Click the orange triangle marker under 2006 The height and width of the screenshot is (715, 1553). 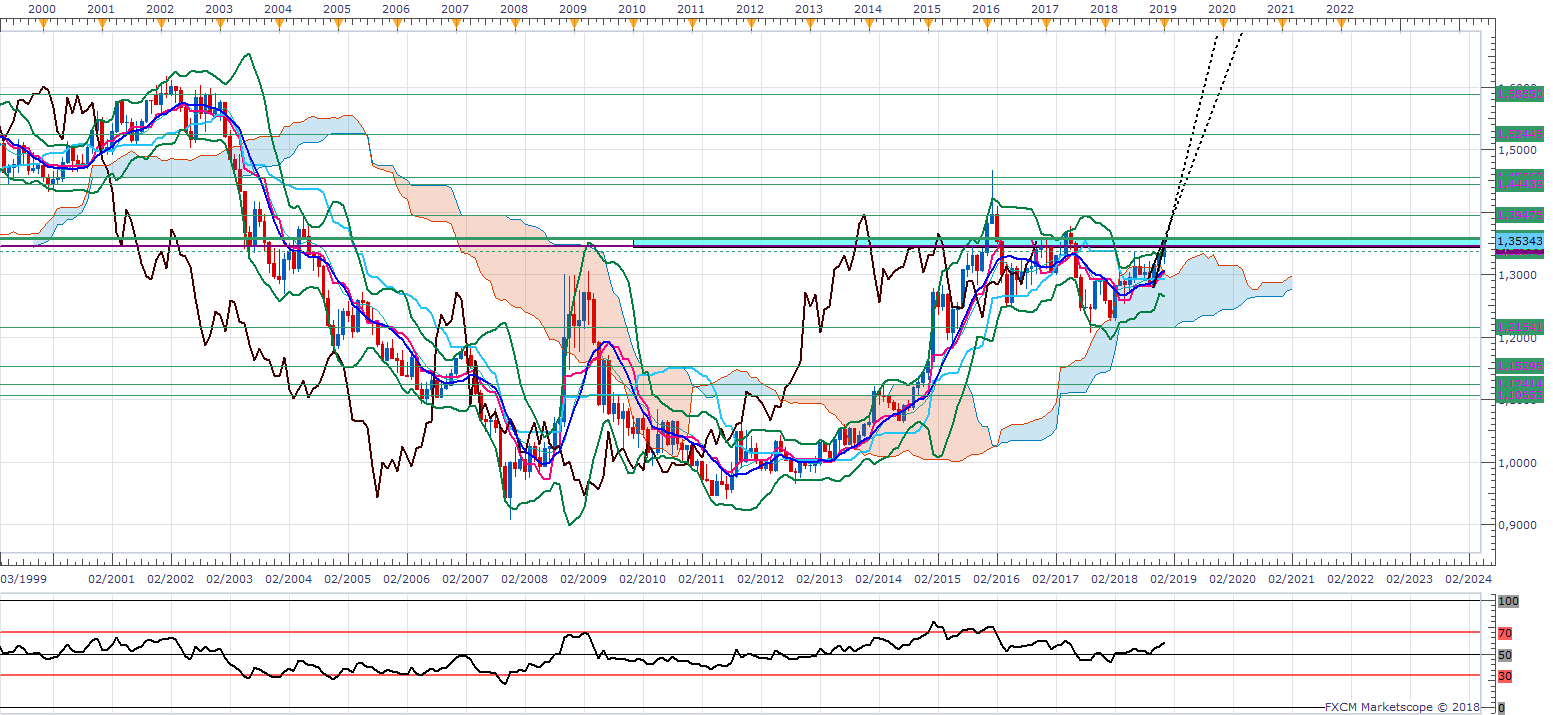(396, 25)
